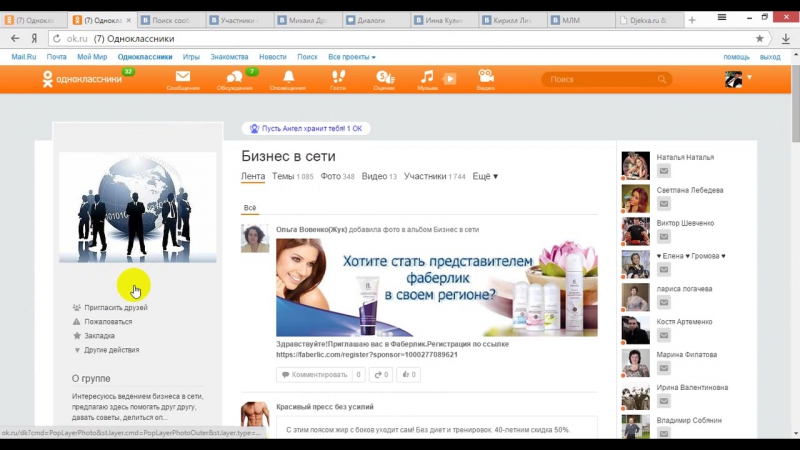The height and width of the screenshot is (450, 800).
Task: Open the Faberlic banner photo
Action: click(x=437, y=287)
